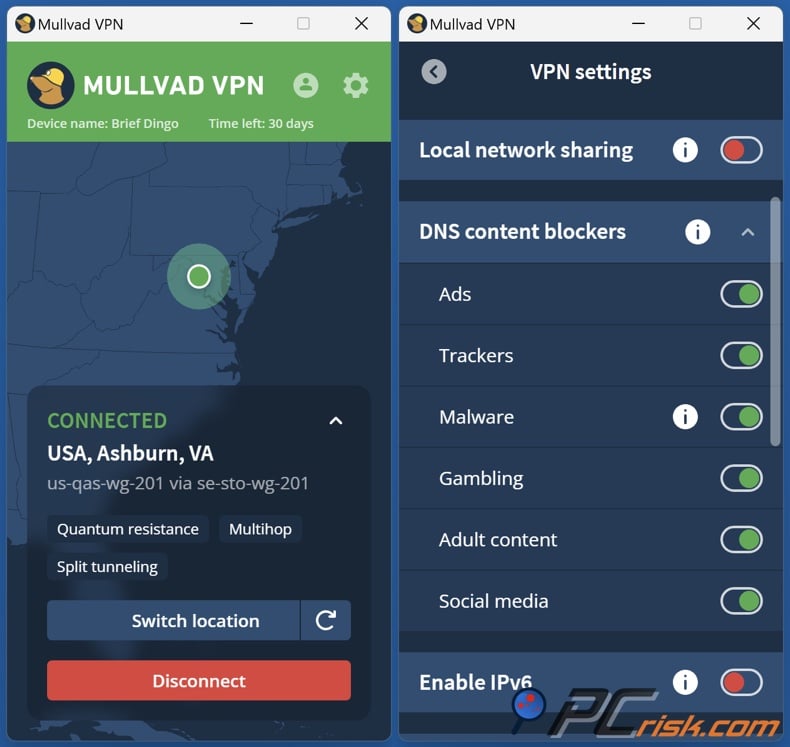Show info for Malware blocker
Viewport: 790px width, 747px height.
685,417
